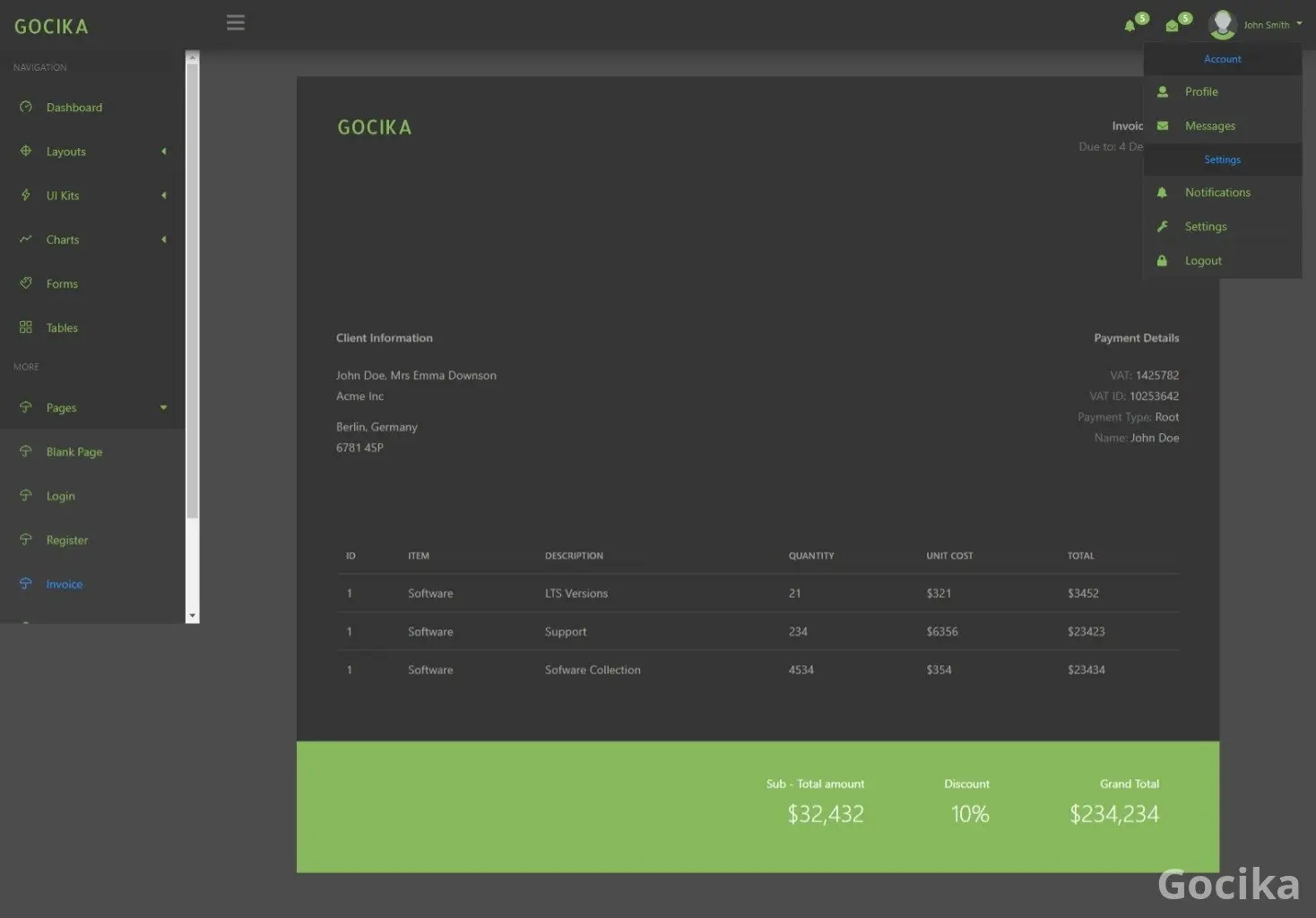
Task: Select Messages from the account menu
Action: point(1209,126)
